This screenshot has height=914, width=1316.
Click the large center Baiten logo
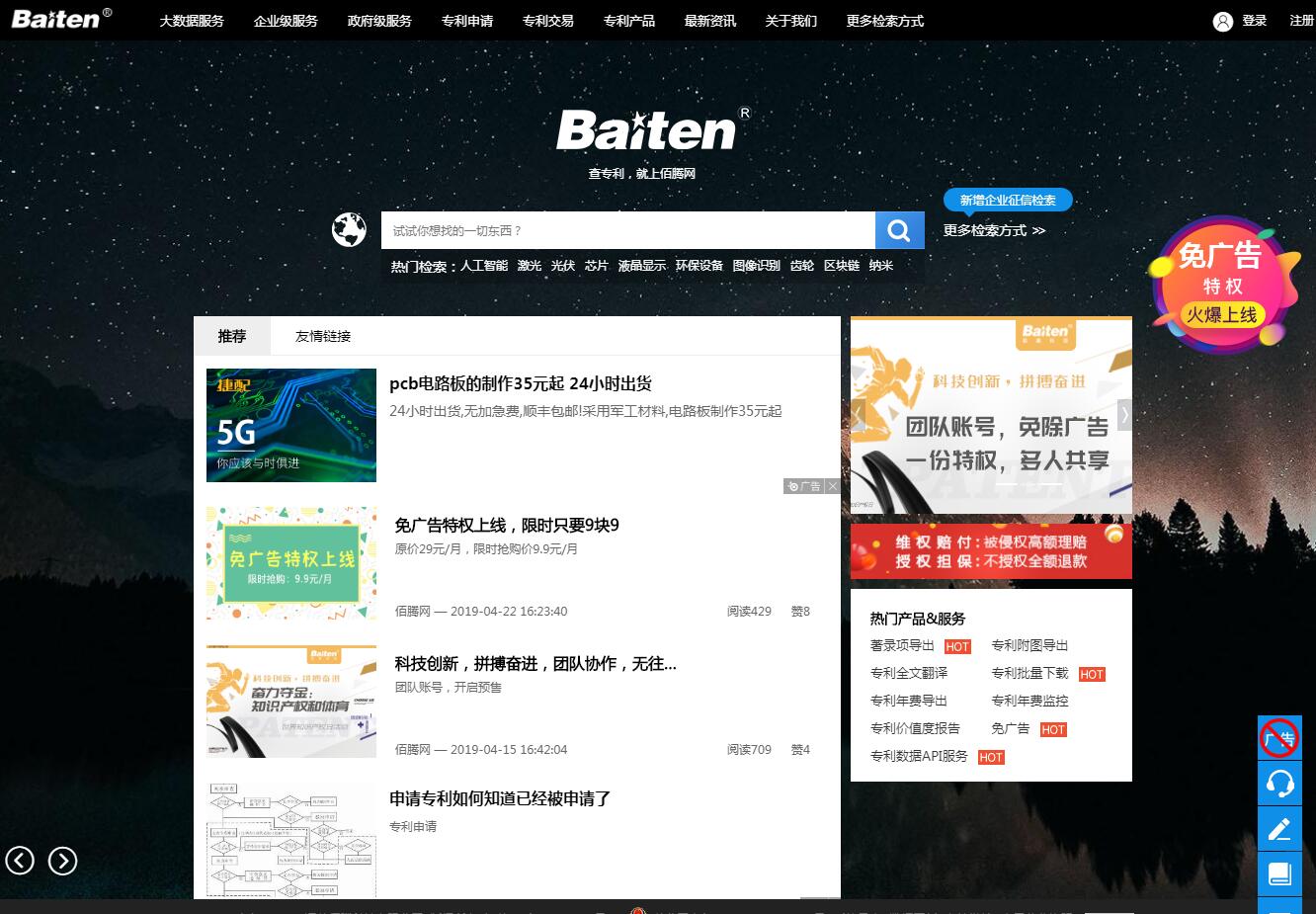tap(652, 130)
